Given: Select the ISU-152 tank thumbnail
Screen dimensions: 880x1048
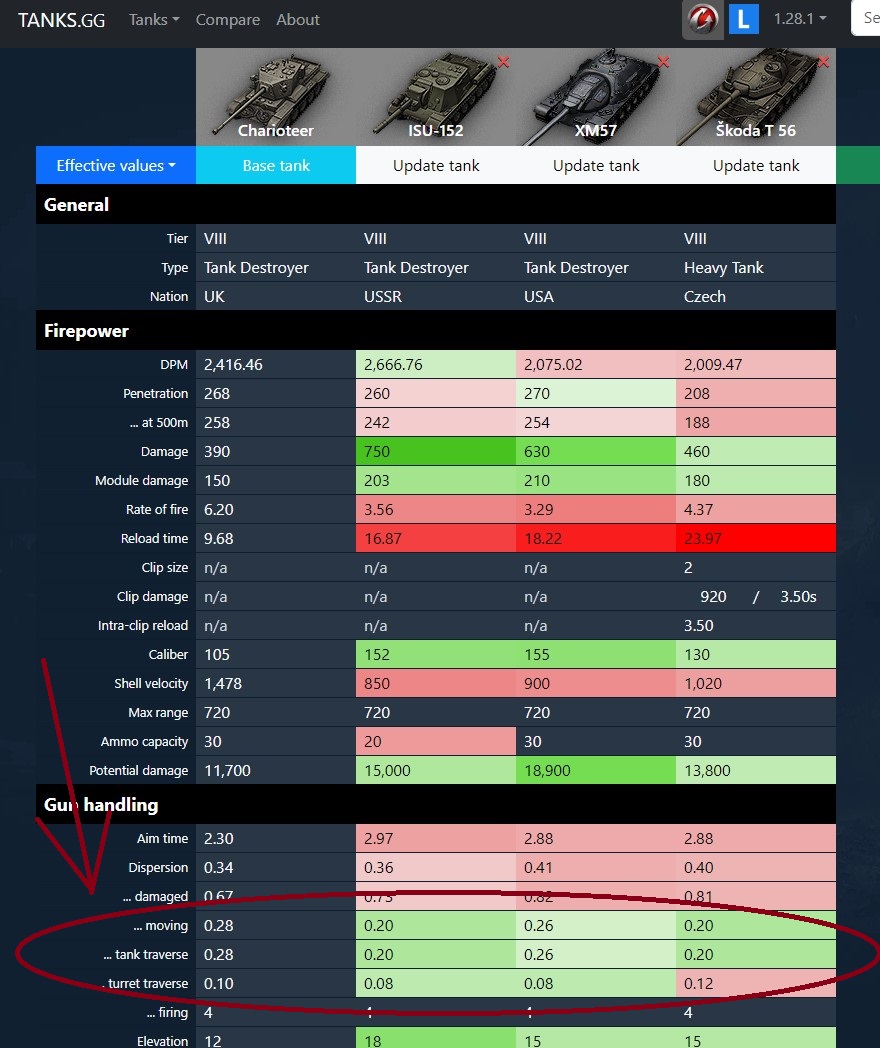Looking at the screenshot, I should [x=436, y=97].
